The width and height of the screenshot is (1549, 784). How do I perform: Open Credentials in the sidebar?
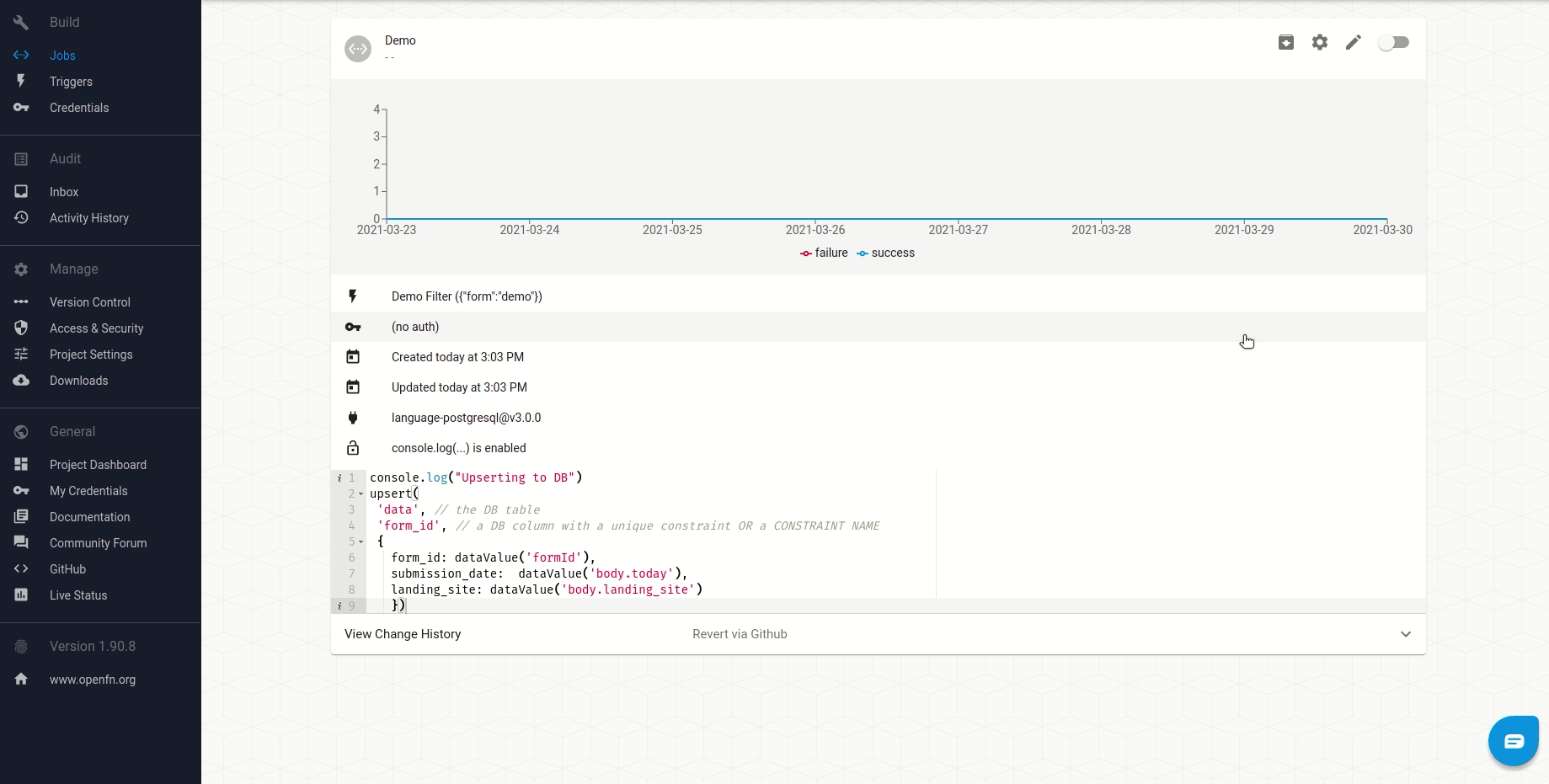coord(79,108)
